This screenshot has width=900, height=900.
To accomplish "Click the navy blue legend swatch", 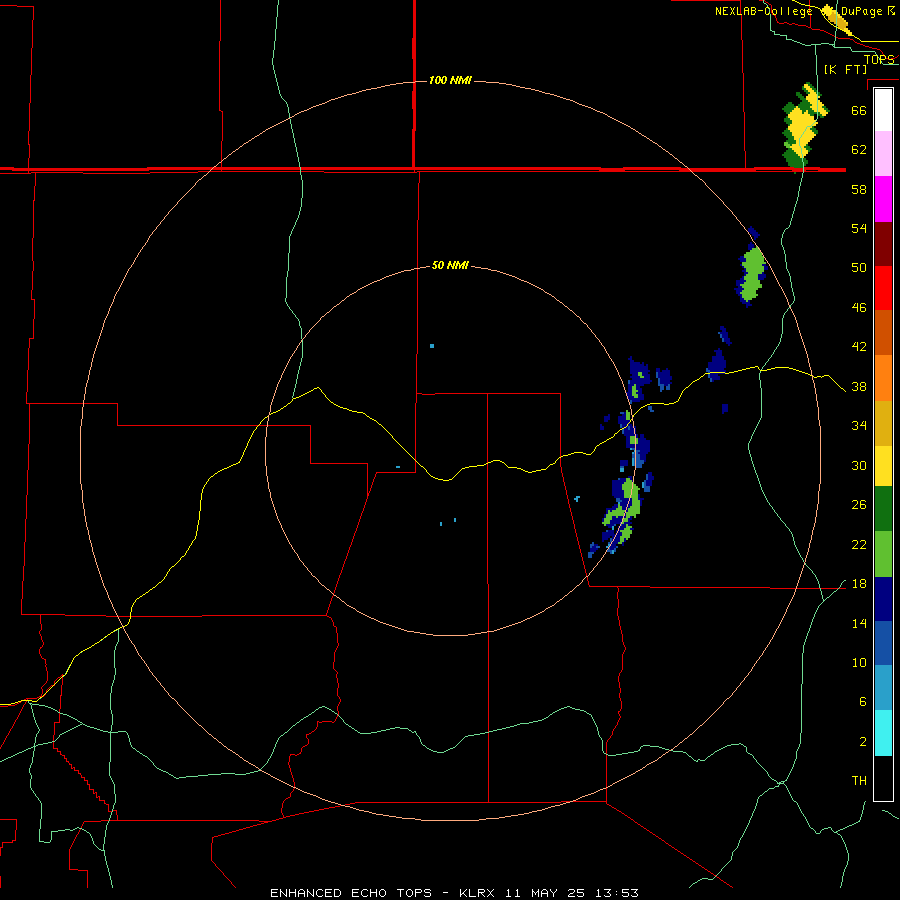I will click(883, 599).
